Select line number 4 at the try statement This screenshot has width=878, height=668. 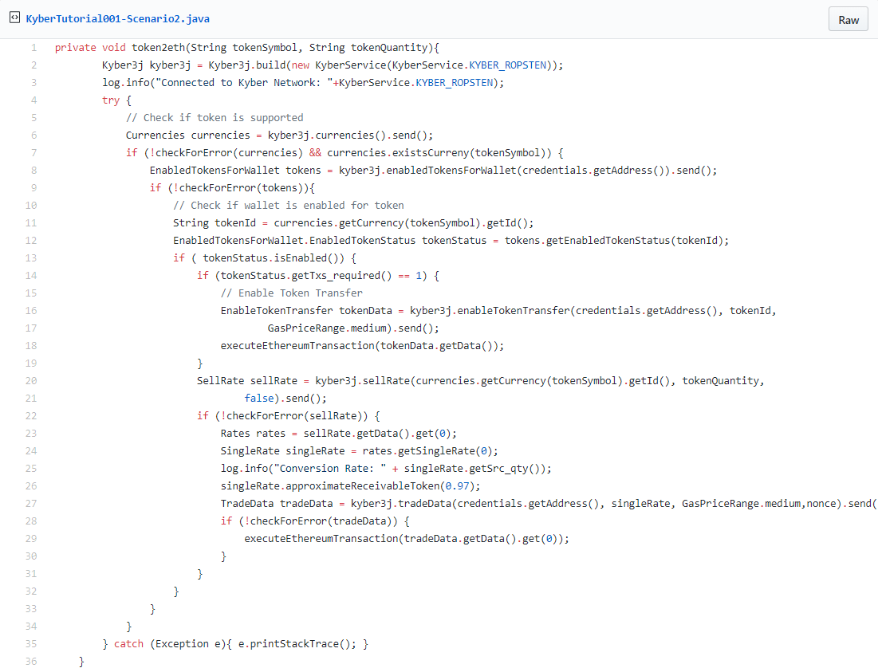[33, 100]
